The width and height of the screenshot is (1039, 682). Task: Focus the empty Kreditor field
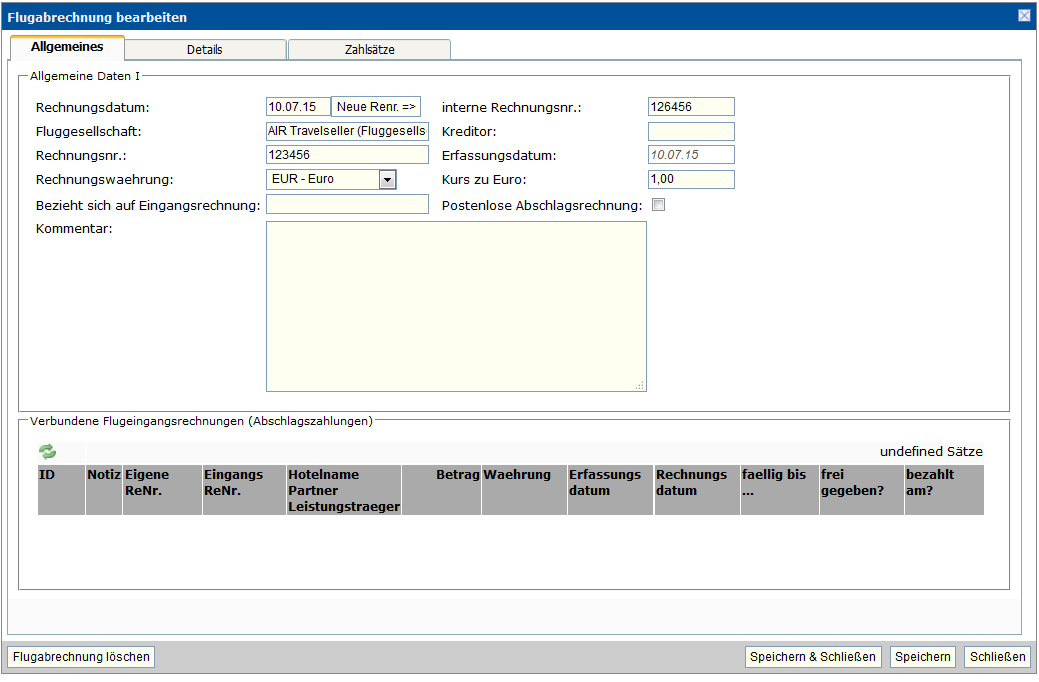[691, 131]
